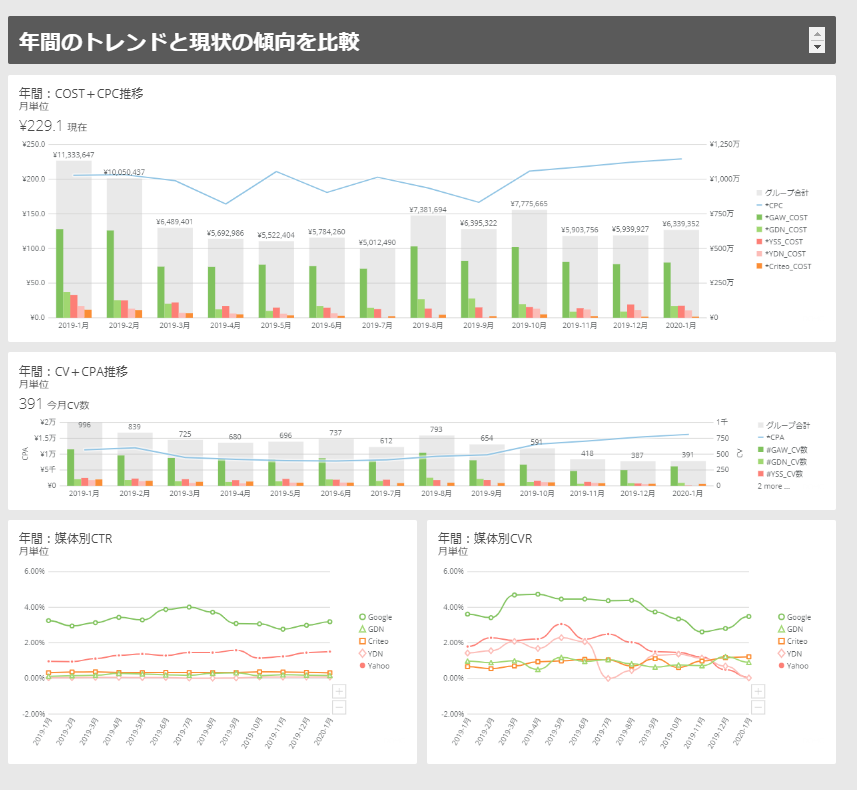The image size is (857, 790).
Task: Zoom in on the CVR chart
Action: point(758,691)
